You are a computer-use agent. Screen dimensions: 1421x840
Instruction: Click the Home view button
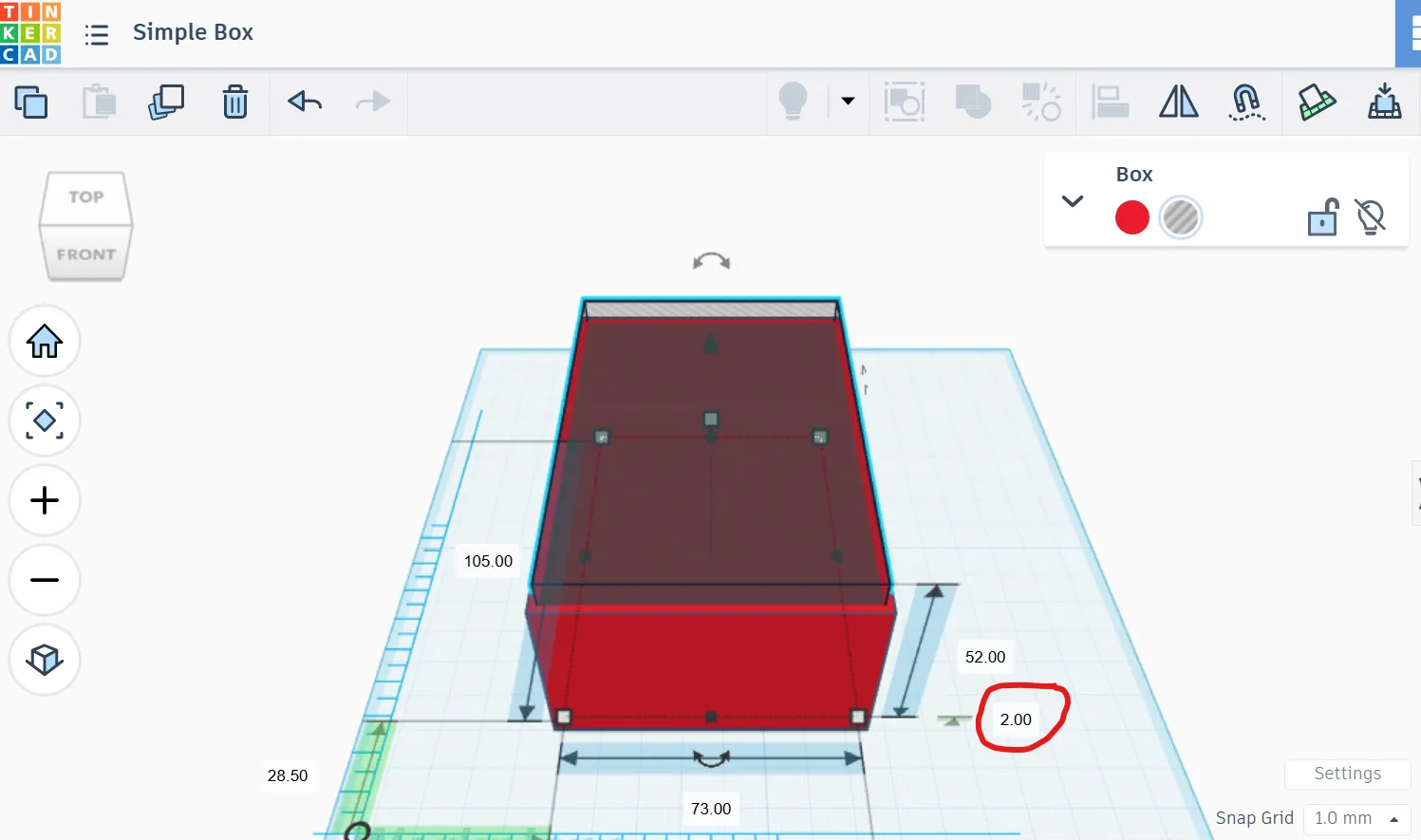[x=45, y=341]
